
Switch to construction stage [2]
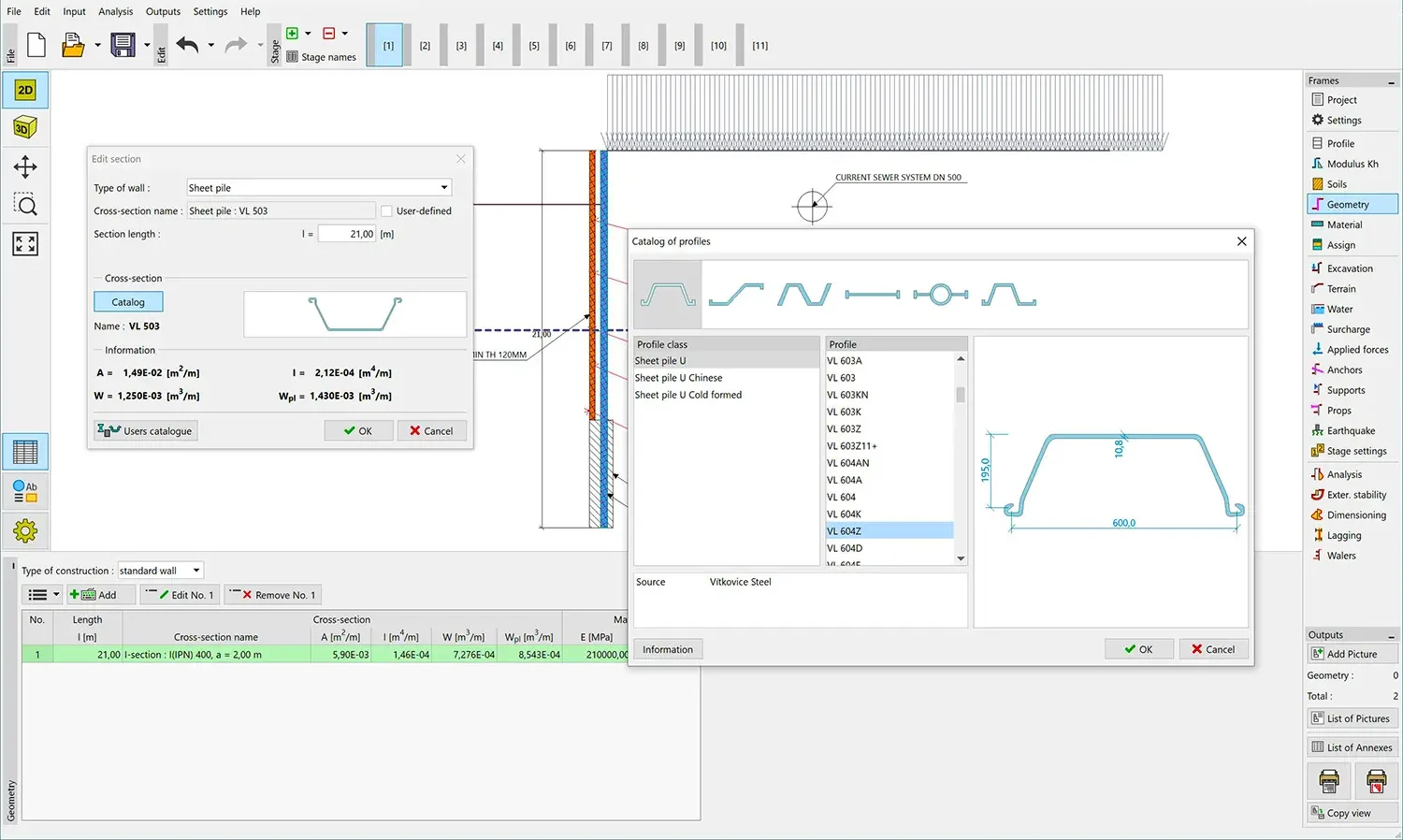(x=425, y=45)
